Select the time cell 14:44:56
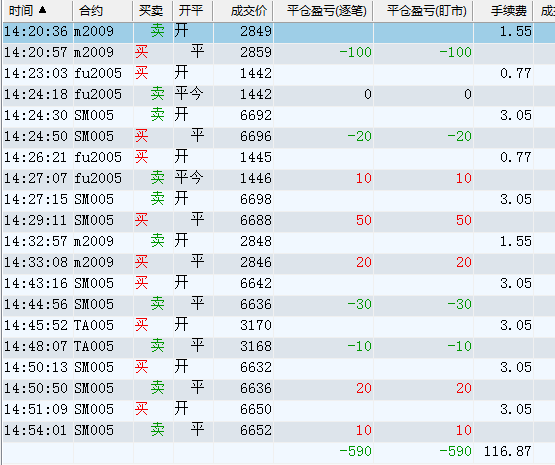Viewport: 555px width, 465px height. pyautogui.click(x=35, y=304)
